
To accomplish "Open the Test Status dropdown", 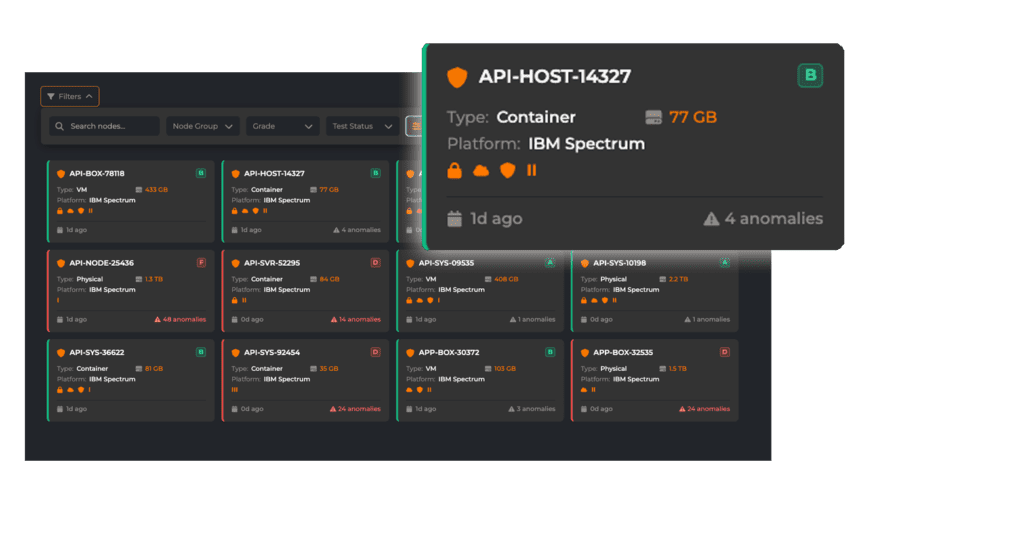I will 362,126.
